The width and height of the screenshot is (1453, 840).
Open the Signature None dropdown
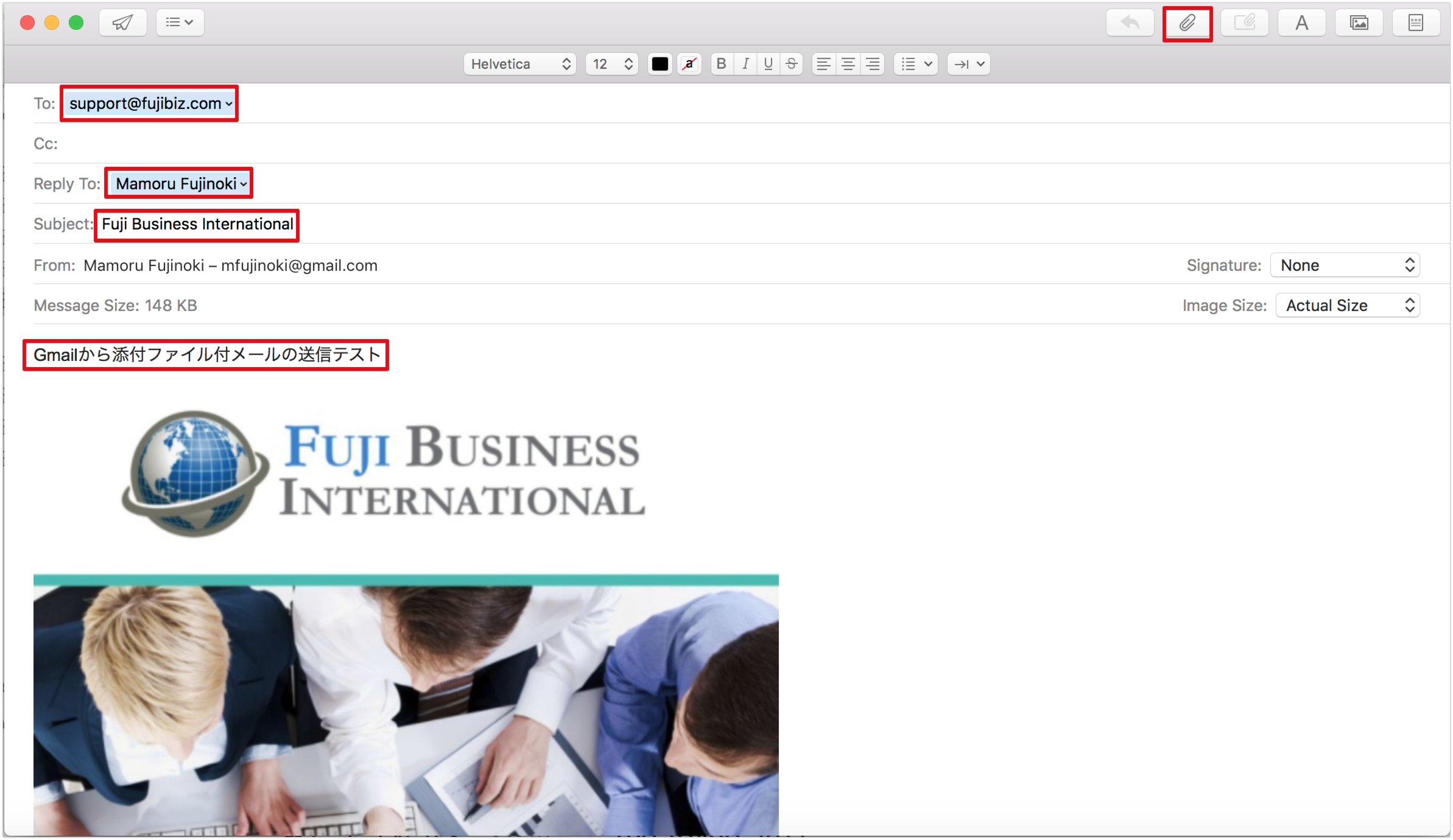(x=1345, y=265)
